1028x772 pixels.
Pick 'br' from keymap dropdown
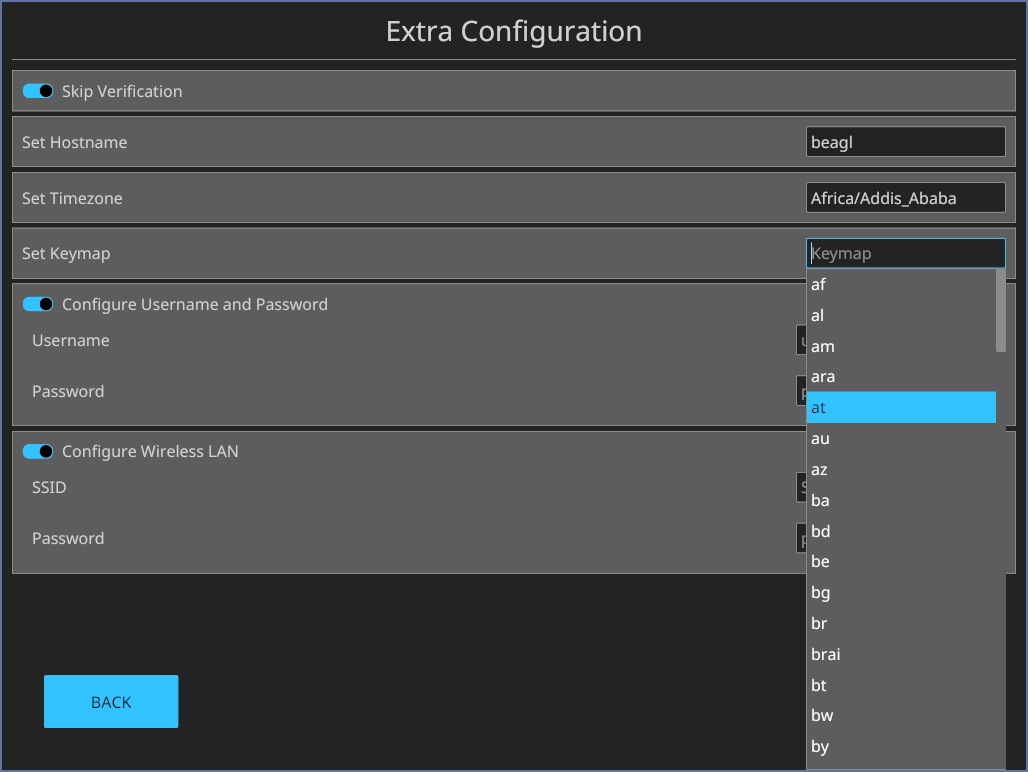(901, 623)
